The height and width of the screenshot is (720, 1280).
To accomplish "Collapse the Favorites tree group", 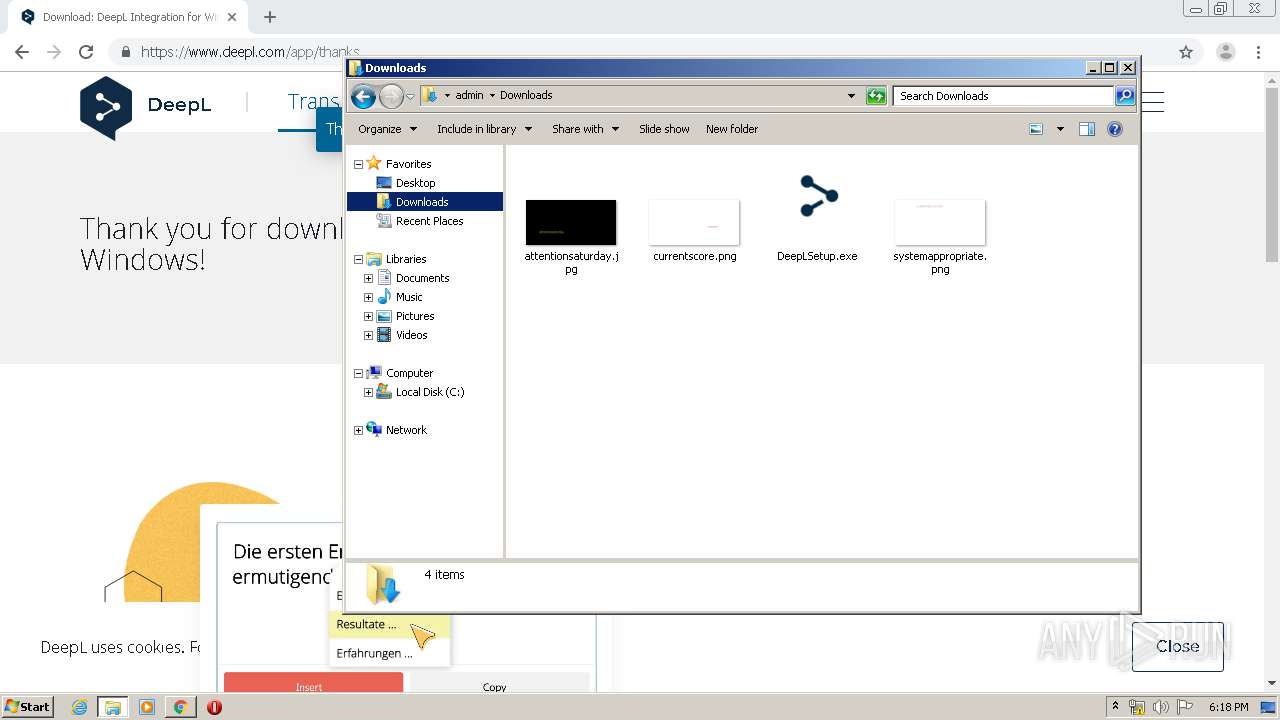I will (358, 164).
